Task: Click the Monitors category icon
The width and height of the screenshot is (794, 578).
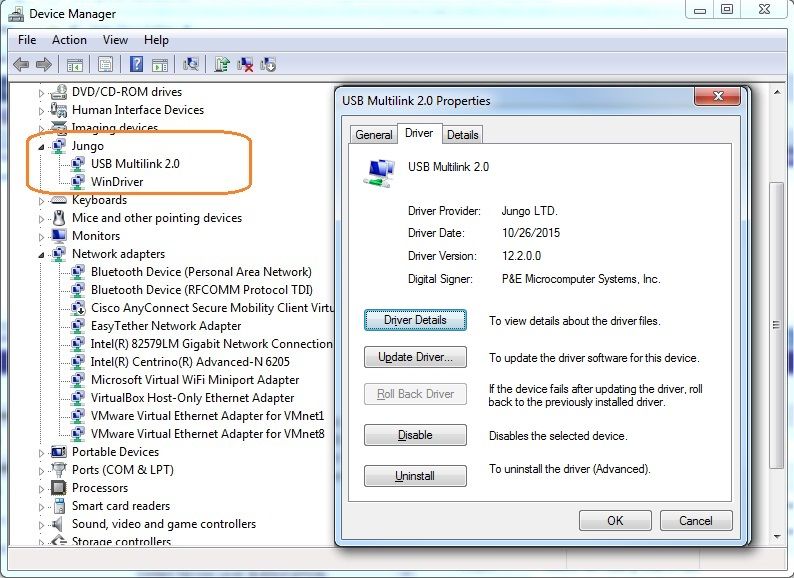Action: point(59,236)
